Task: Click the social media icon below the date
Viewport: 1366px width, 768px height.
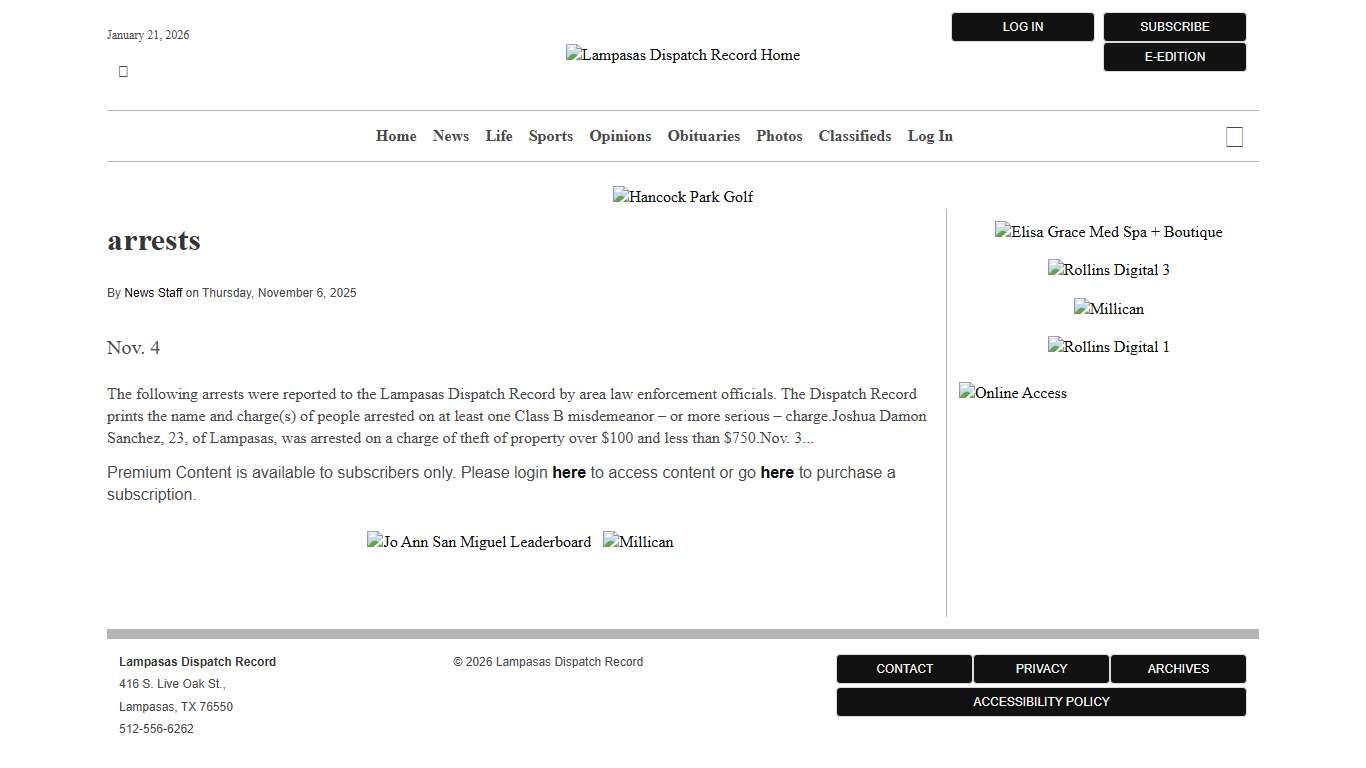Action: coord(123,70)
